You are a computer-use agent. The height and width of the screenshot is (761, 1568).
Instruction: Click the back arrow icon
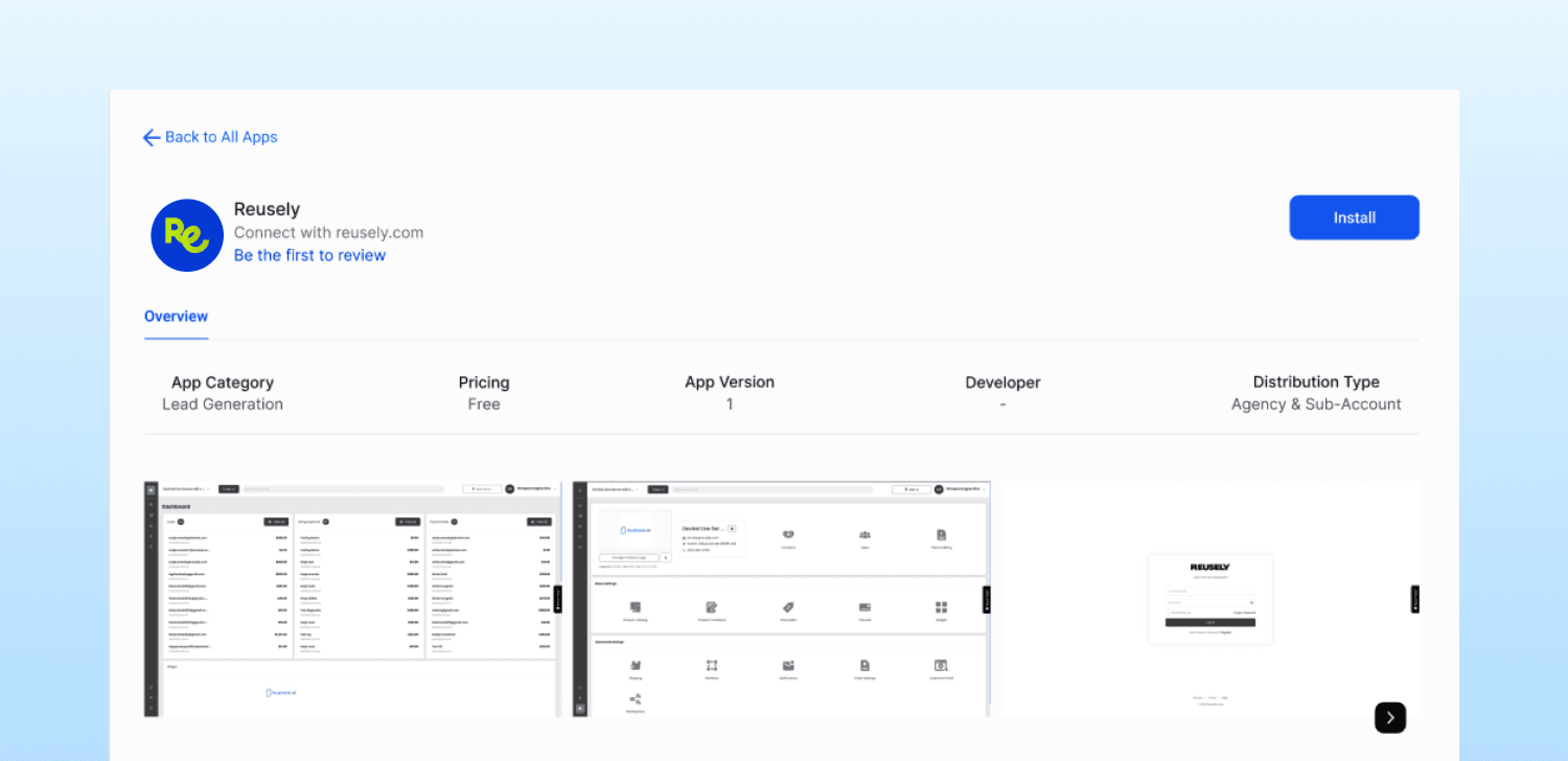click(151, 137)
